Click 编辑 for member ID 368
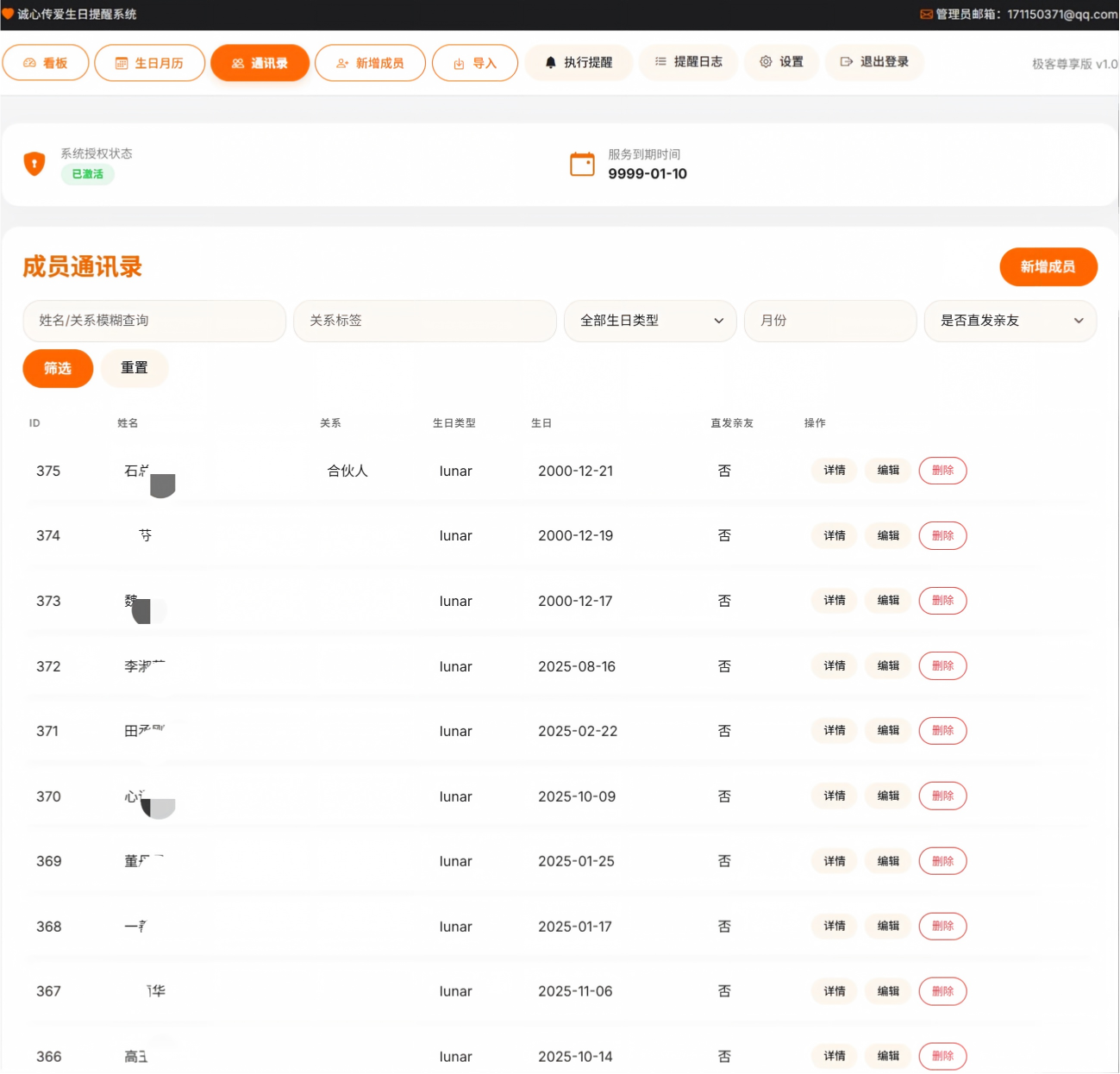This screenshot has width=1120, height=1074. pos(888,926)
